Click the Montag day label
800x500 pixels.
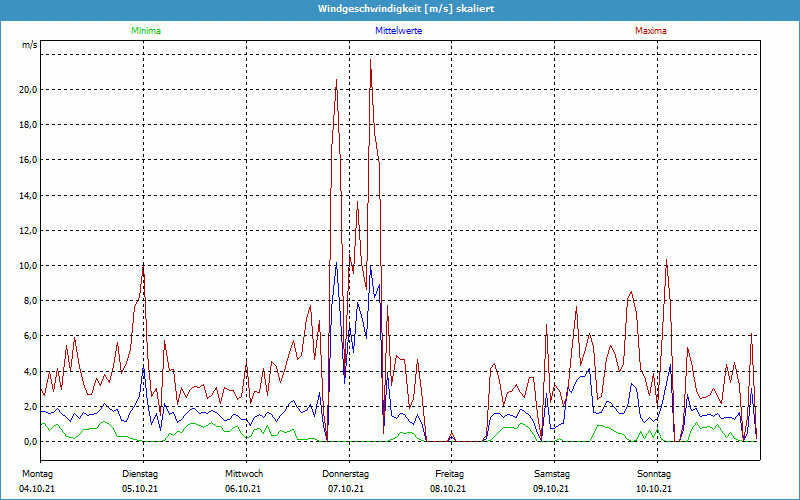tap(37, 474)
